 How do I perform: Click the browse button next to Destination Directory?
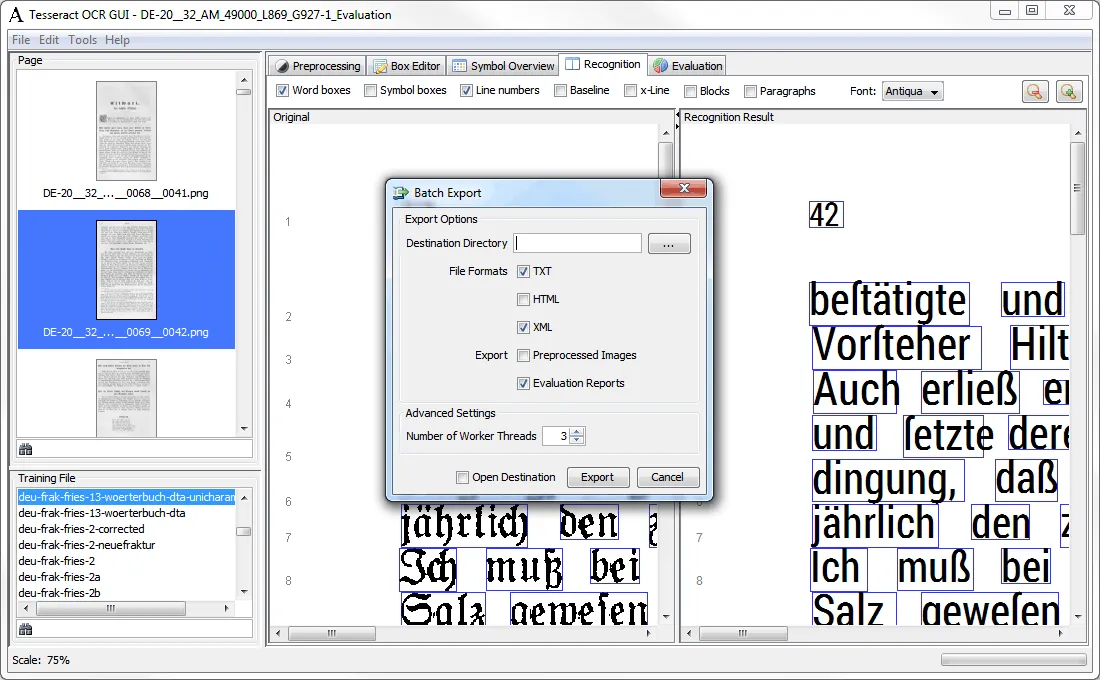coord(668,243)
